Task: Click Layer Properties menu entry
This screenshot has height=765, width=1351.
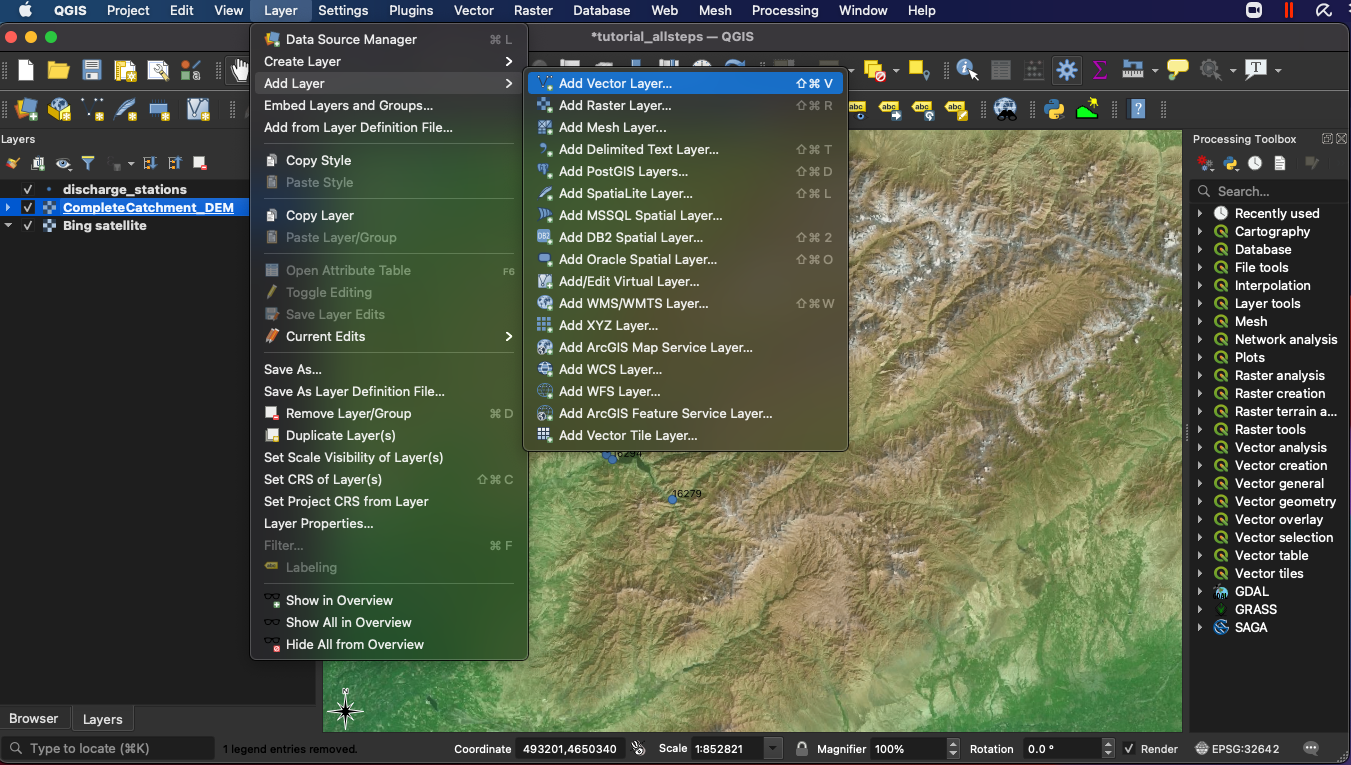Action: [389, 523]
